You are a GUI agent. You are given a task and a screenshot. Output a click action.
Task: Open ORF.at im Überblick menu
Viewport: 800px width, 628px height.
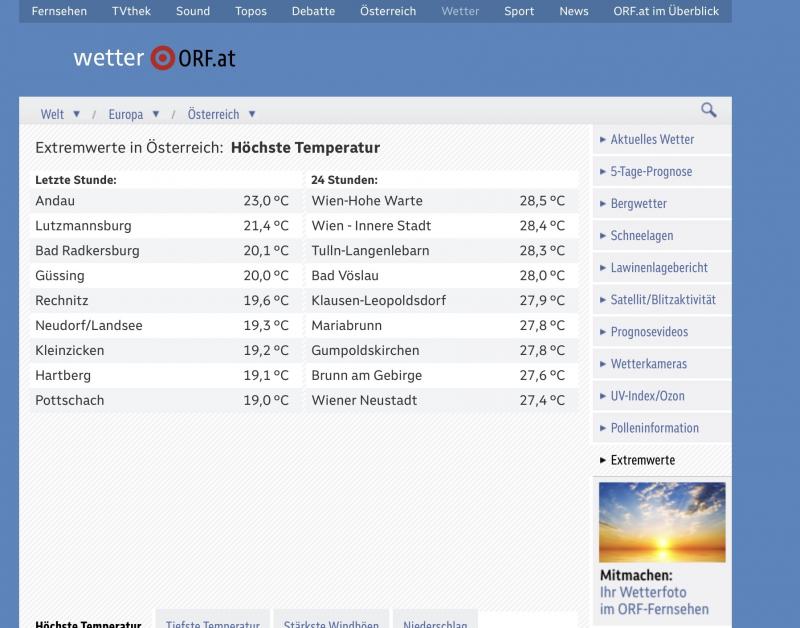(x=666, y=11)
